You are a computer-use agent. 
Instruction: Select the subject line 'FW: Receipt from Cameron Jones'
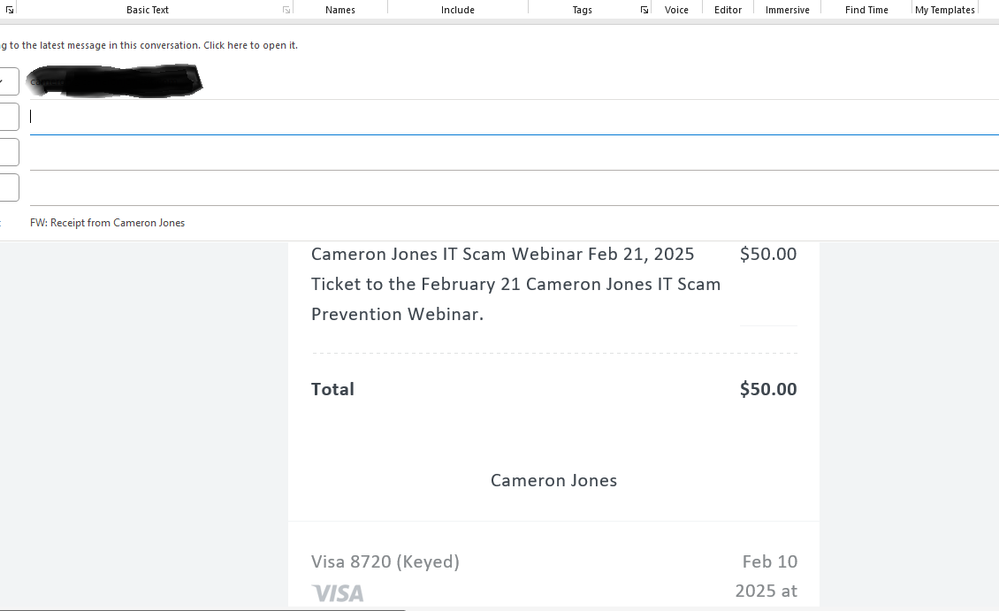[107, 223]
